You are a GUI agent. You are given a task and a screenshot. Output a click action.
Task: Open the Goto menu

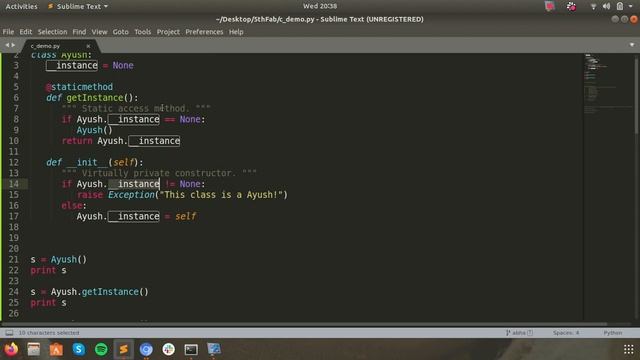pos(120,32)
